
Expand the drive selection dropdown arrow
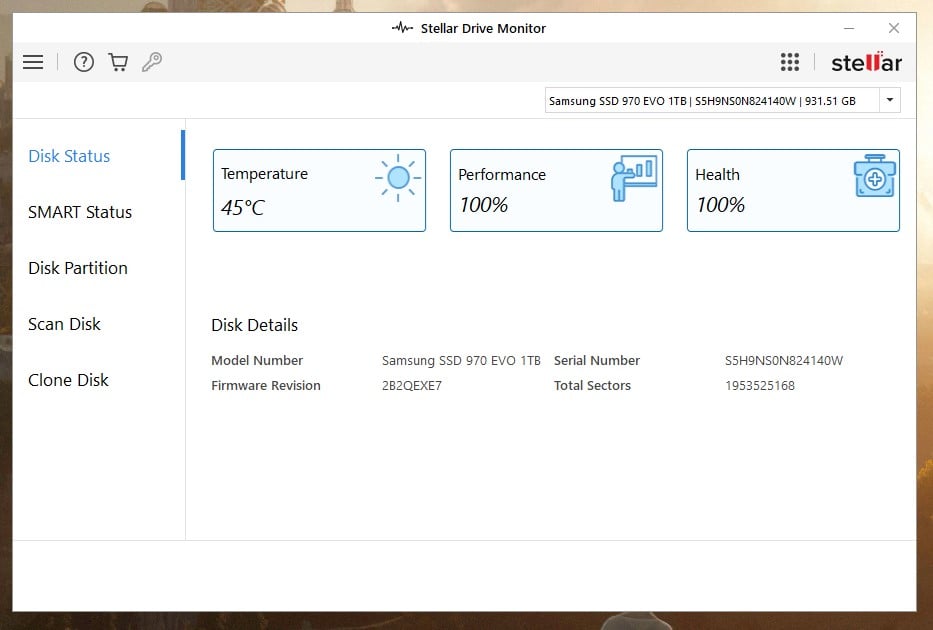(x=890, y=100)
